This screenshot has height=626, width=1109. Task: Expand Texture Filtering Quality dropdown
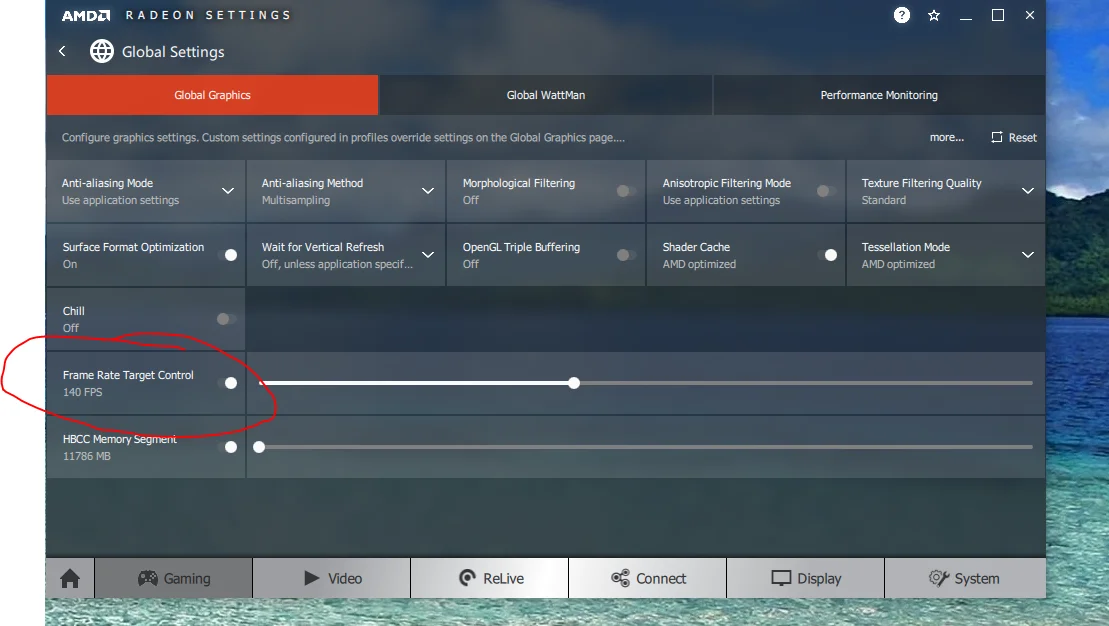point(1028,191)
